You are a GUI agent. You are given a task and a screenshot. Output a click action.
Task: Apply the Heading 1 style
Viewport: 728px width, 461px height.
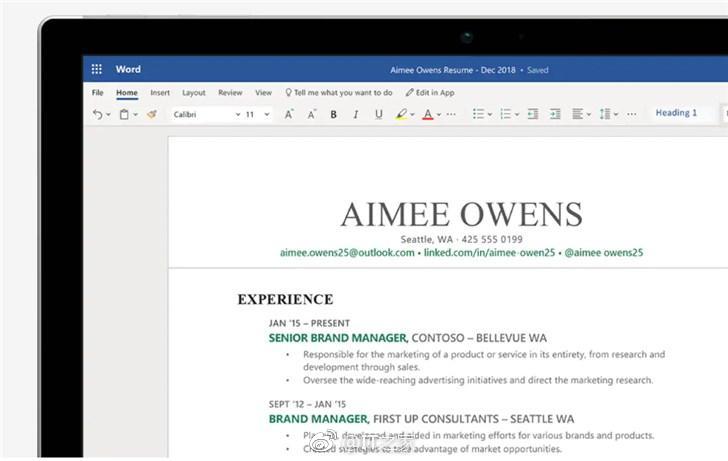(x=676, y=113)
